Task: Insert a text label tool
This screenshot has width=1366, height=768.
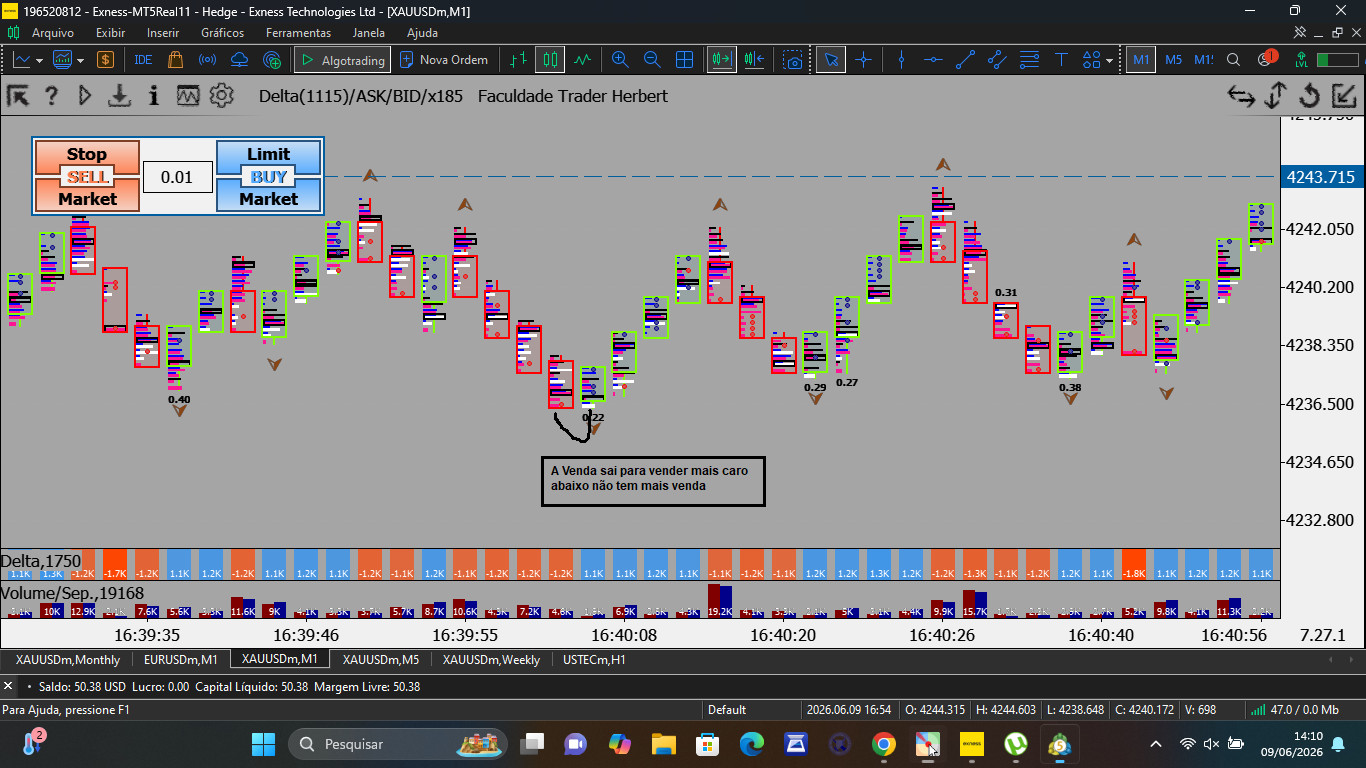Action: click(1061, 60)
